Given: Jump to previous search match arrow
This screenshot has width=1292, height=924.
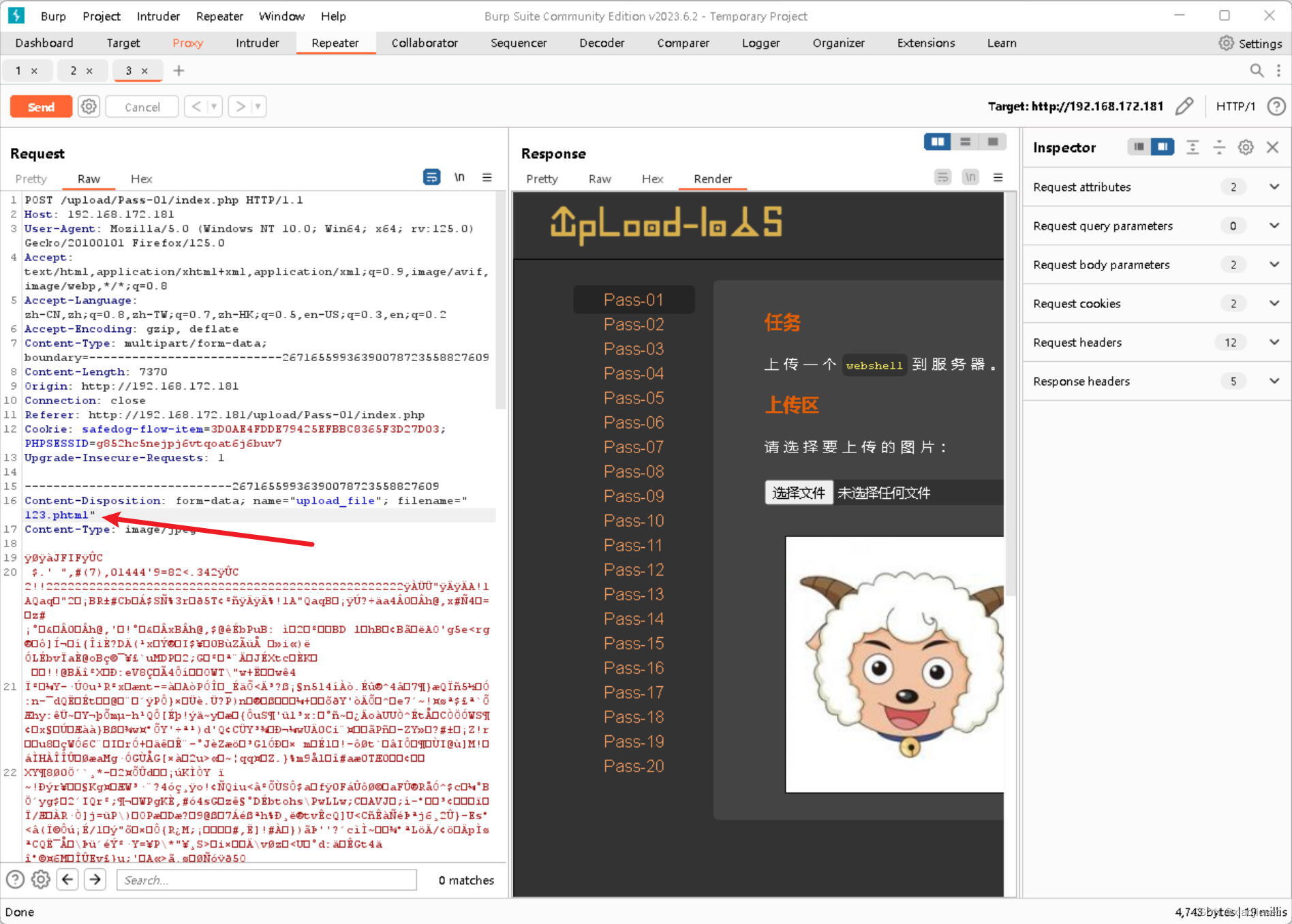Looking at the screenshot, I should click(67, 880).
